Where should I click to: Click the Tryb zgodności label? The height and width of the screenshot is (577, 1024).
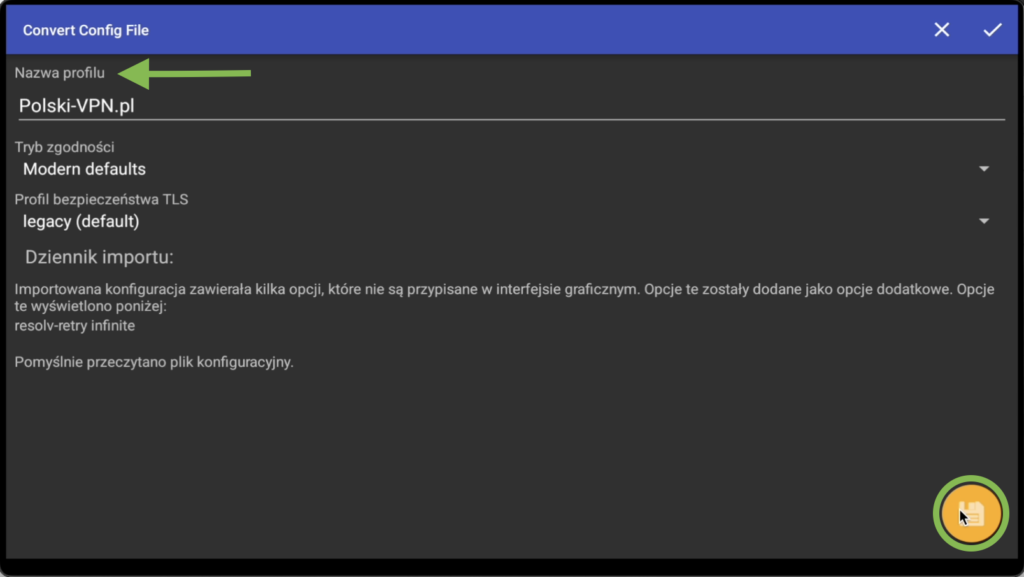64,147
